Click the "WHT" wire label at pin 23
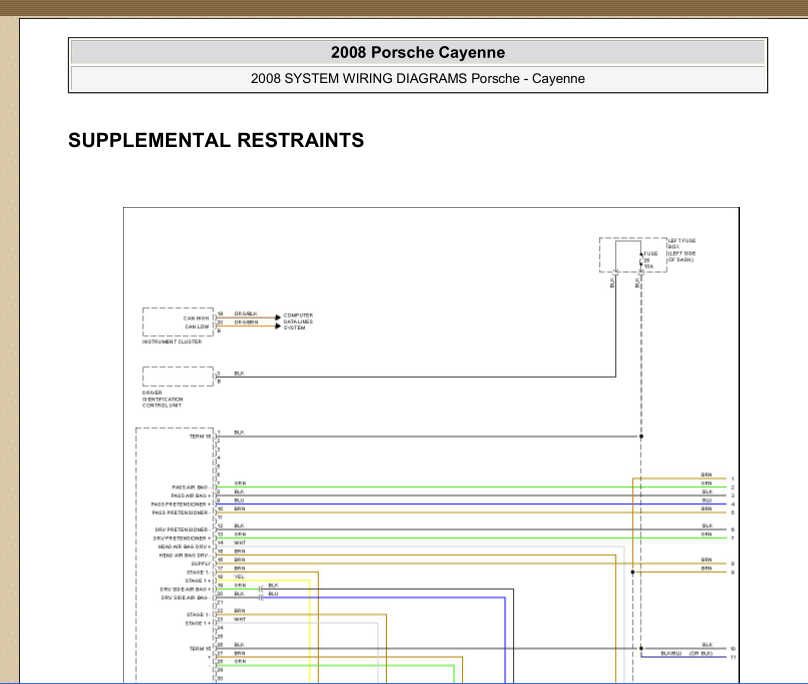Screen dimensions: 808x684 click(240, 619)
